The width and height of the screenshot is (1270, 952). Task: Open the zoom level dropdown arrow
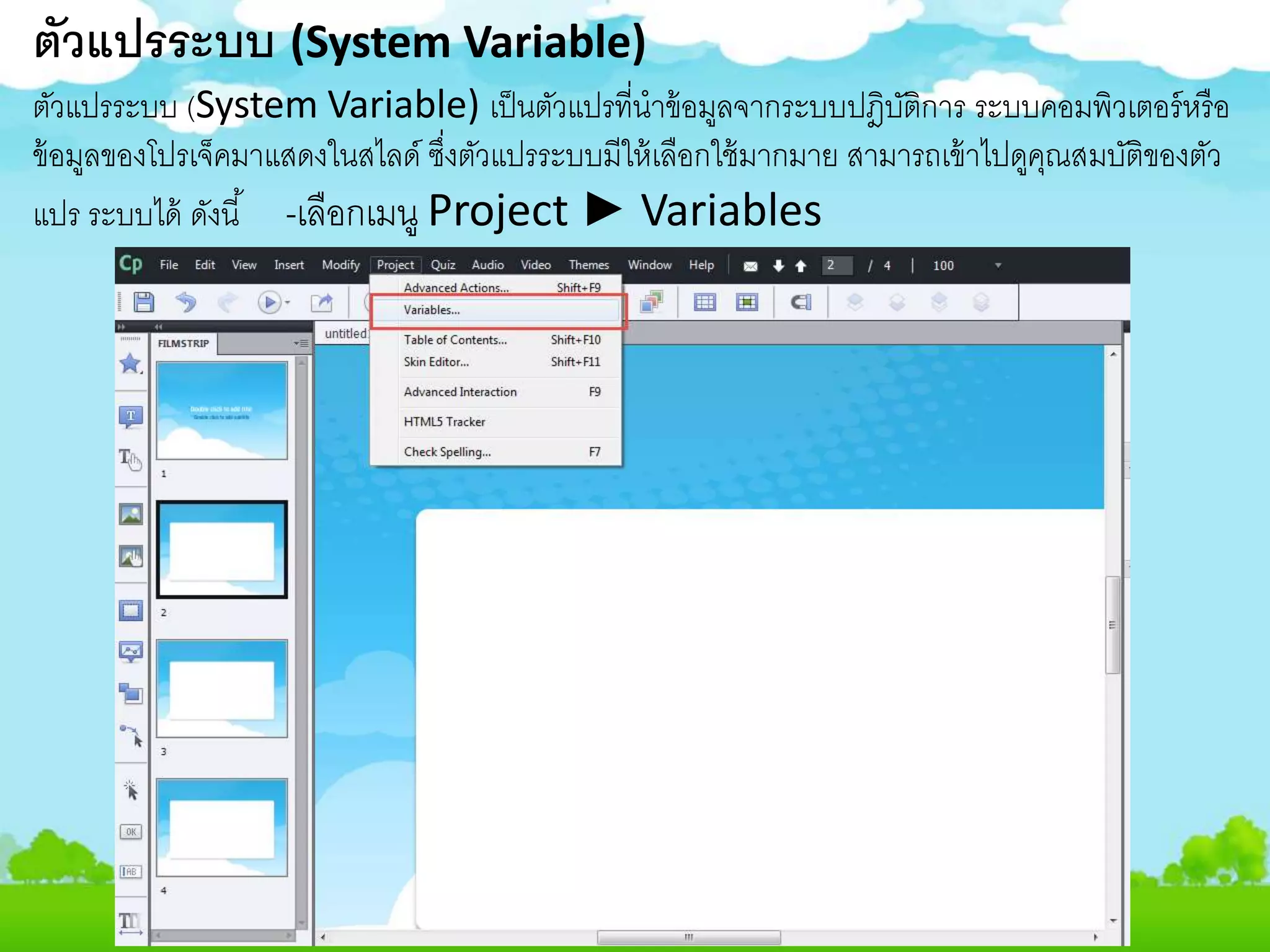point(998,265)
